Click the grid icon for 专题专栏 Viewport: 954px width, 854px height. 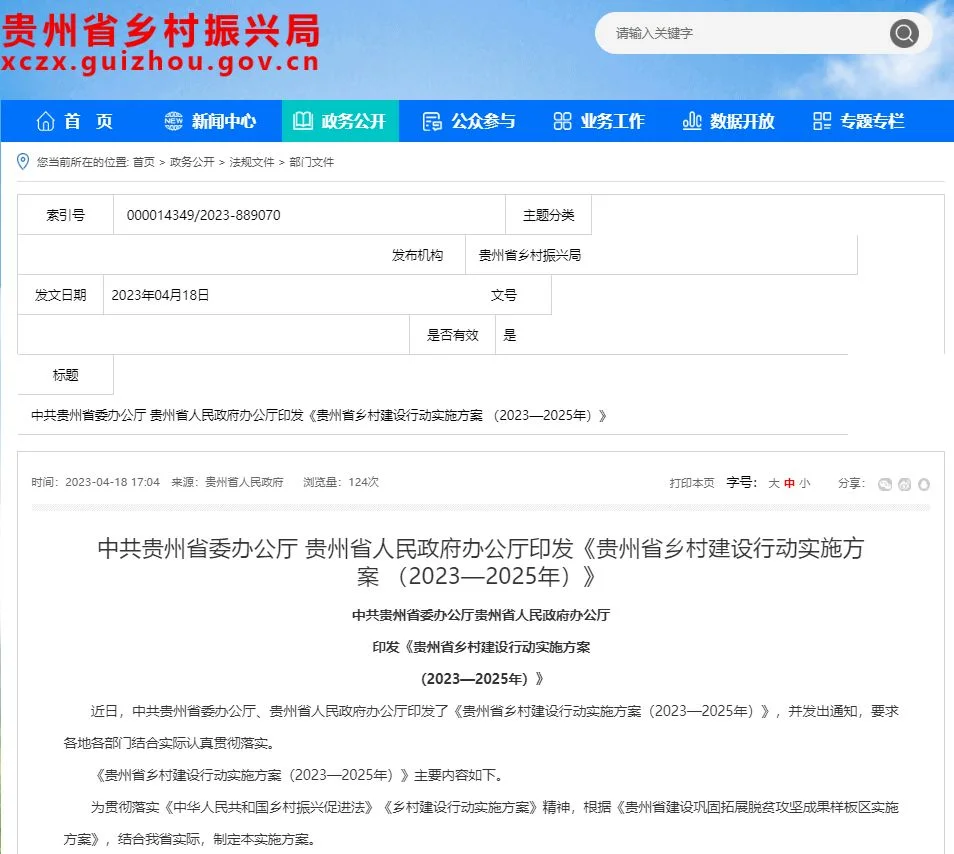[822, 121]
